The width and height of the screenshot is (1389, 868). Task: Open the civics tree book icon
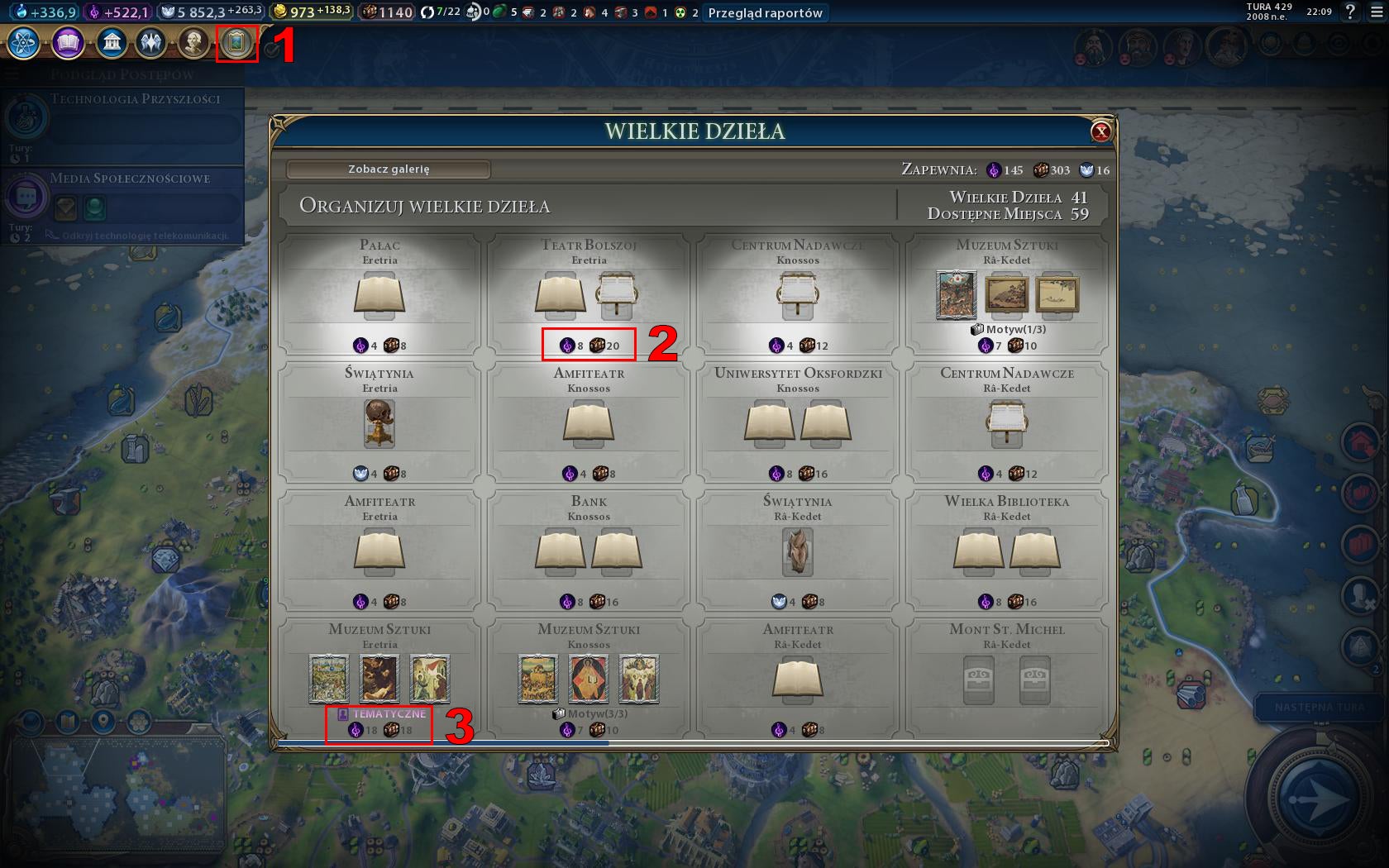(68, 42)
